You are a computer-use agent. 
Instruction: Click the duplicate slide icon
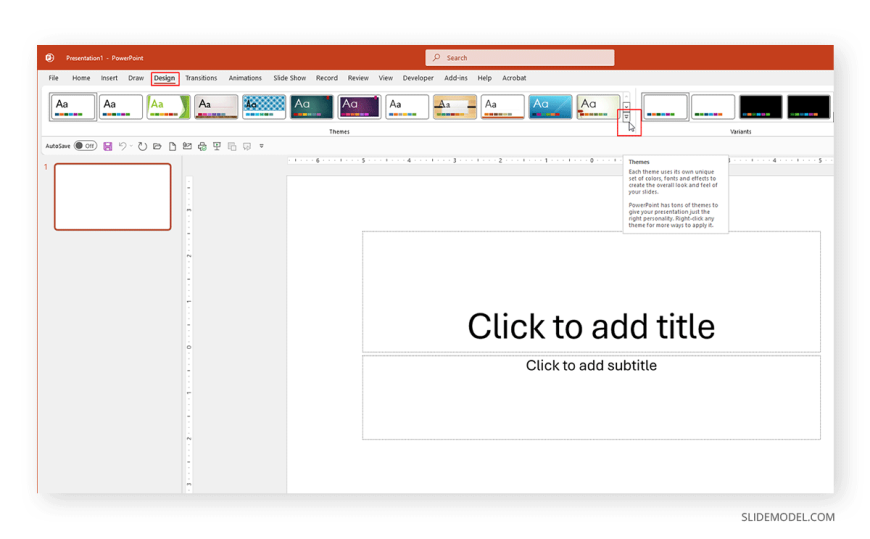tap(232, 146)
